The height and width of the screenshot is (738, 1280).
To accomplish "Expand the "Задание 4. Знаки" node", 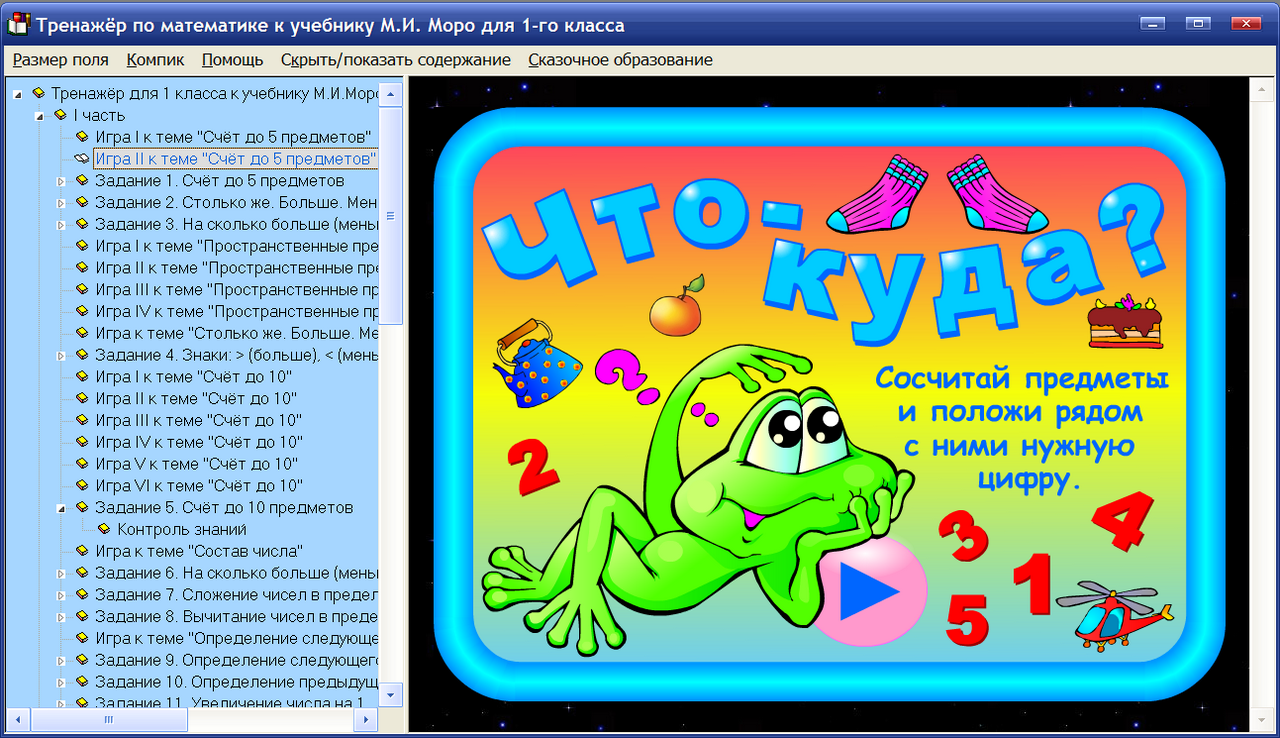I will [61, 355].
